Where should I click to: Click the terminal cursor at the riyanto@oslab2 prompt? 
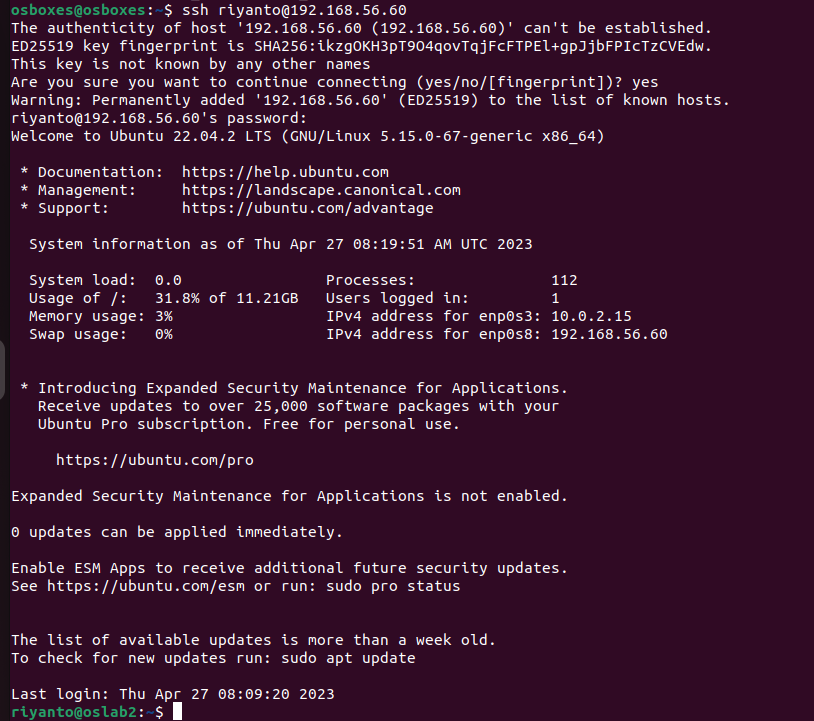178,711
